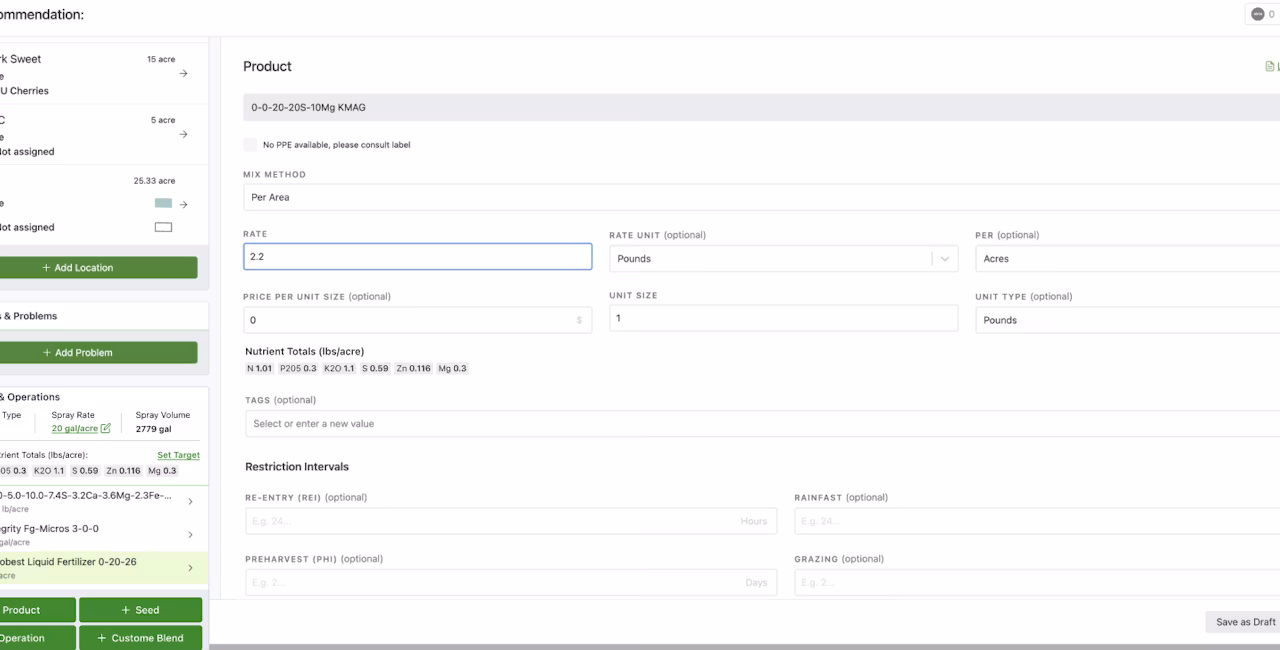Click the Mg 0.3 chip in sidebar

click(x=162, y=471)
